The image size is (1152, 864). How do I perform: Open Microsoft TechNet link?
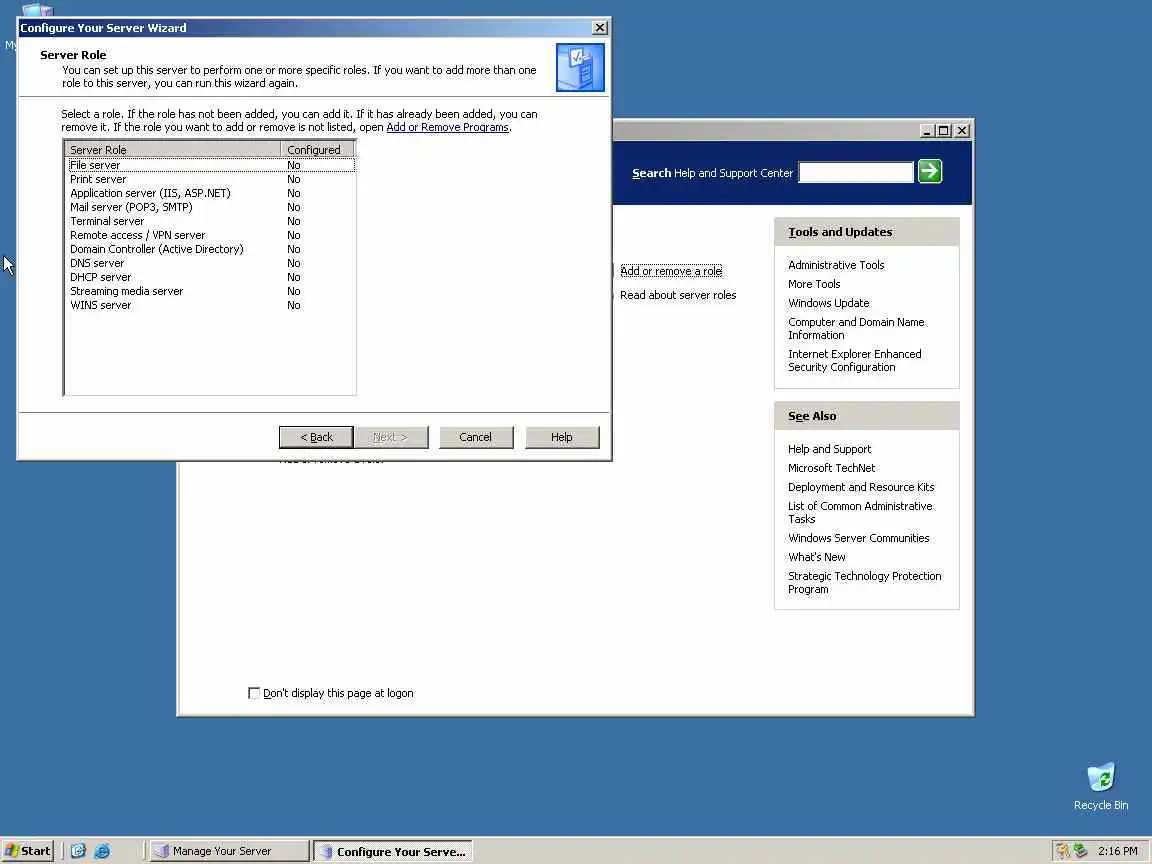point(832,468)
